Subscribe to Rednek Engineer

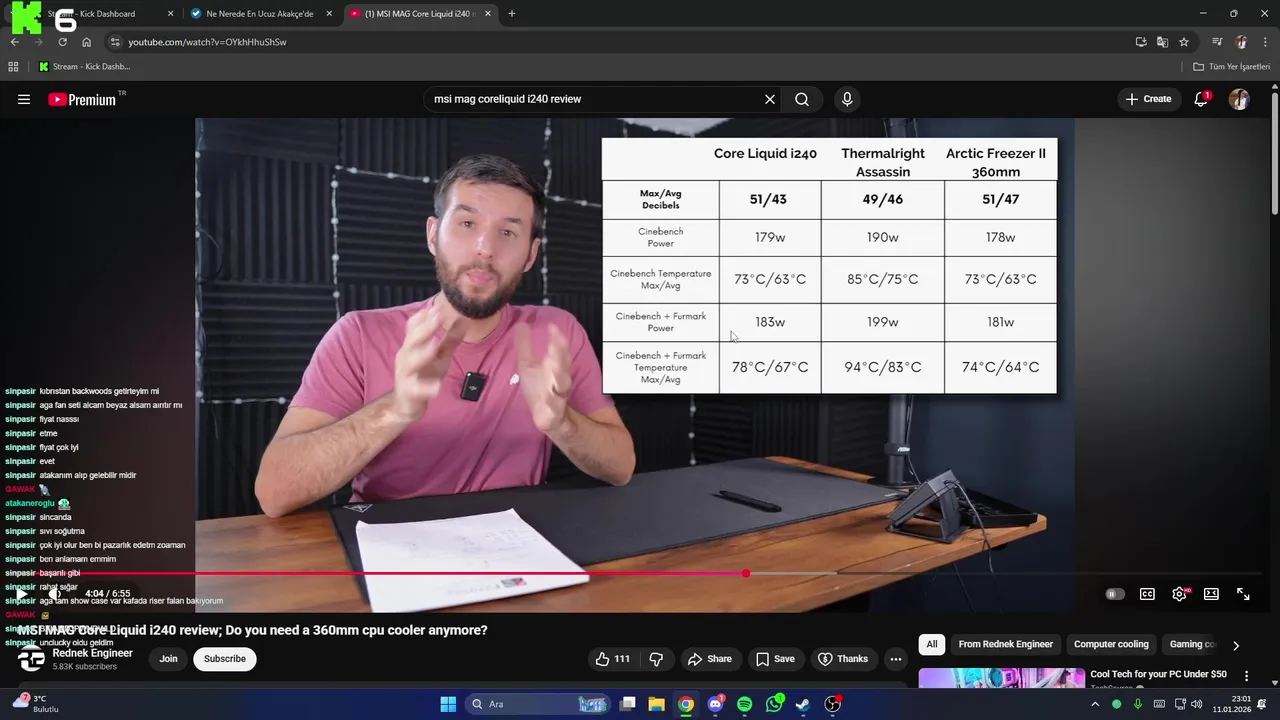click(x=225, y=659)
